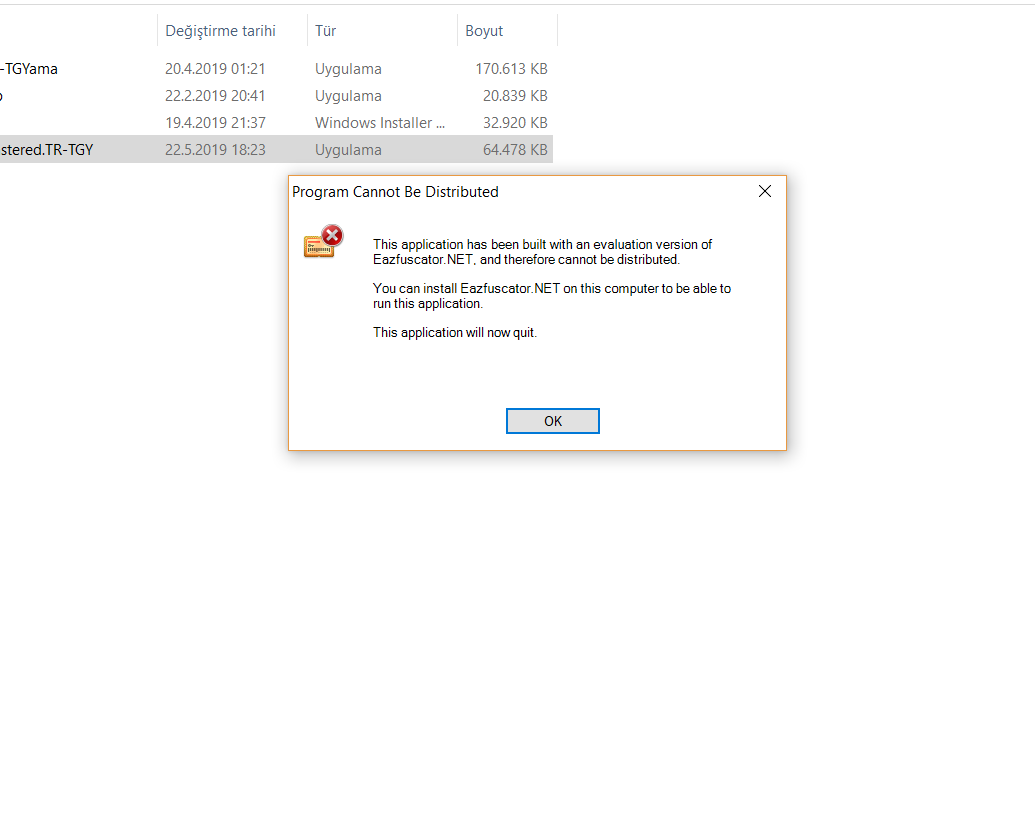Click the Windows Installer type label
The image size is (1035, 814).
click(380, 123)
